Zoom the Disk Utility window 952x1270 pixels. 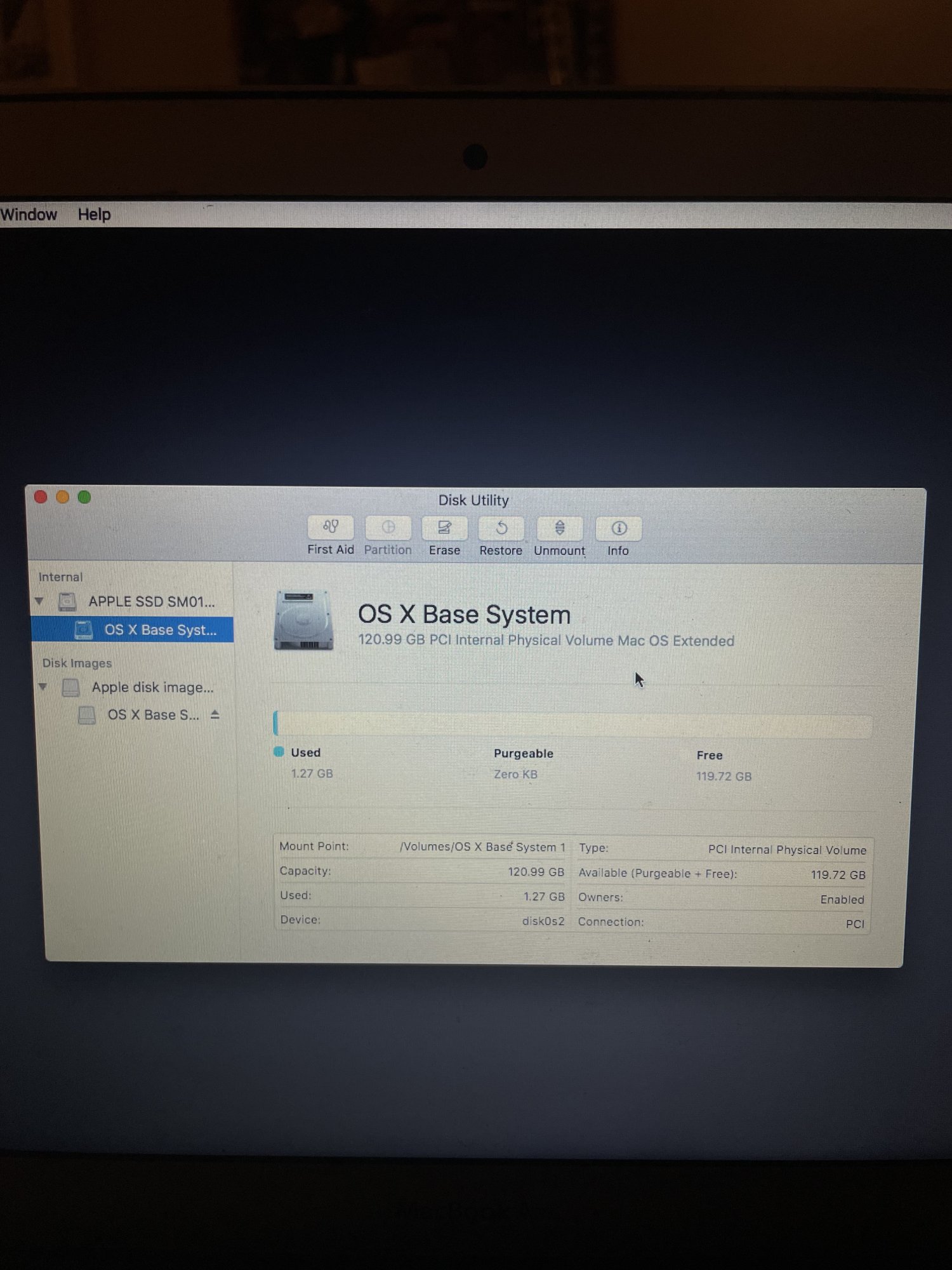coord(84,497)
